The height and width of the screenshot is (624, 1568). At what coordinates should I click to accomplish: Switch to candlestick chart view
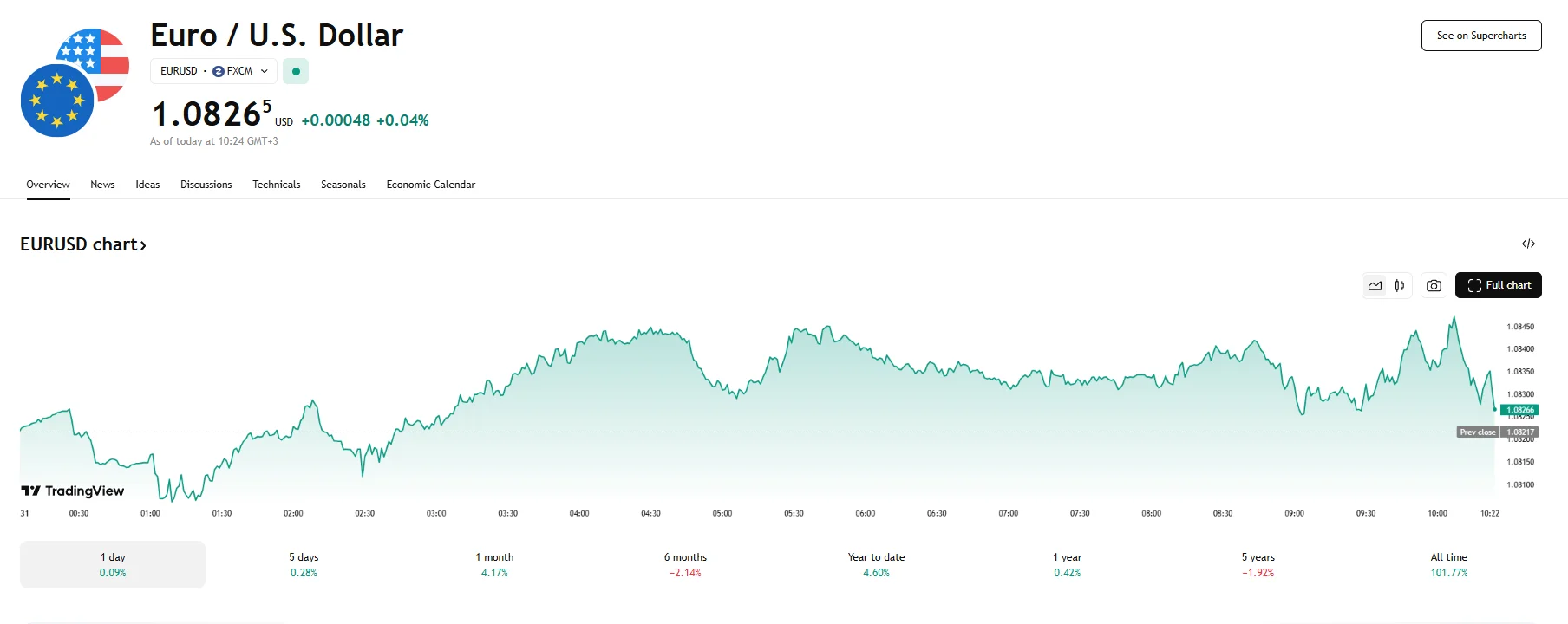[x=1400, y=285]
